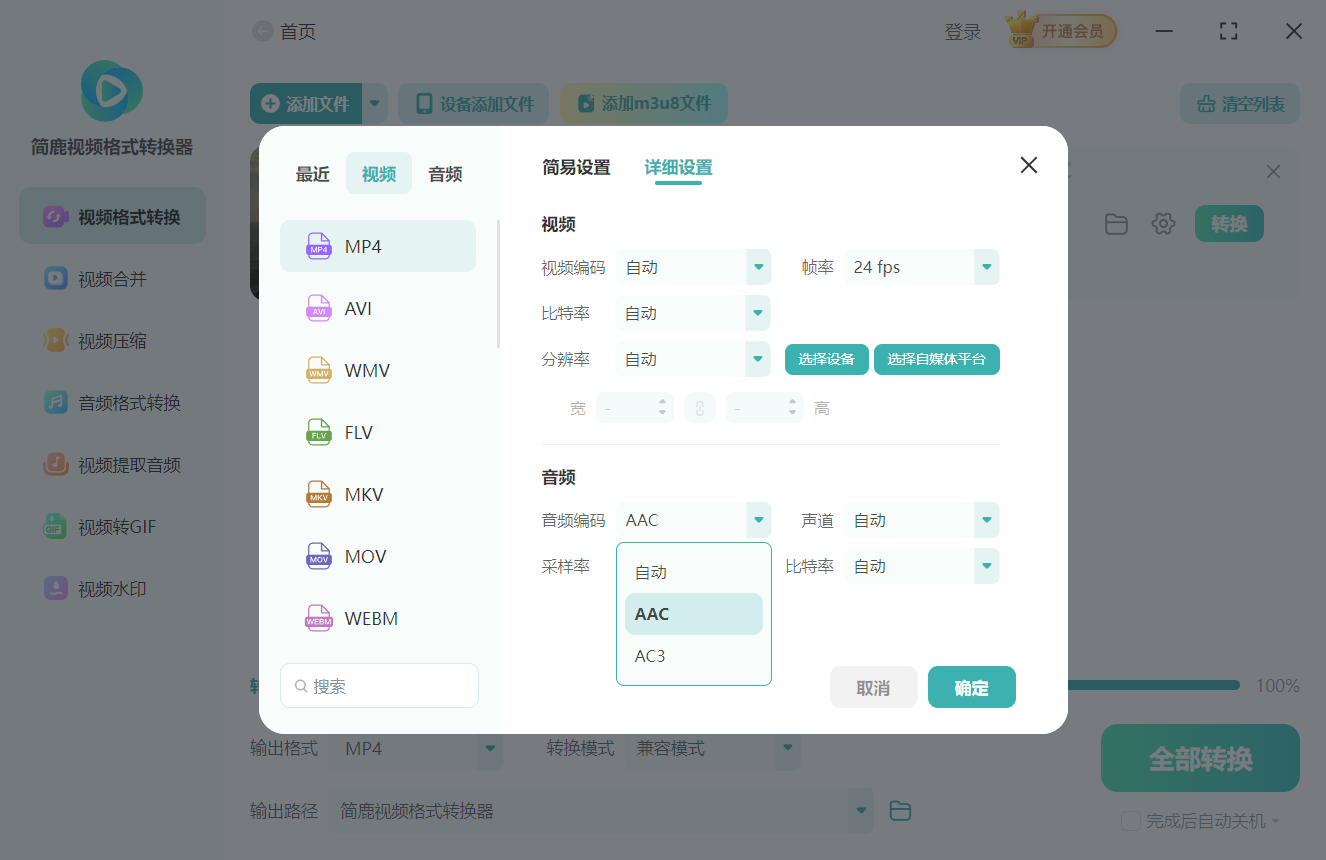The image size is (1326, 860).
Task: Open audio format conversion sidebar icon
Action: (55, 402)
